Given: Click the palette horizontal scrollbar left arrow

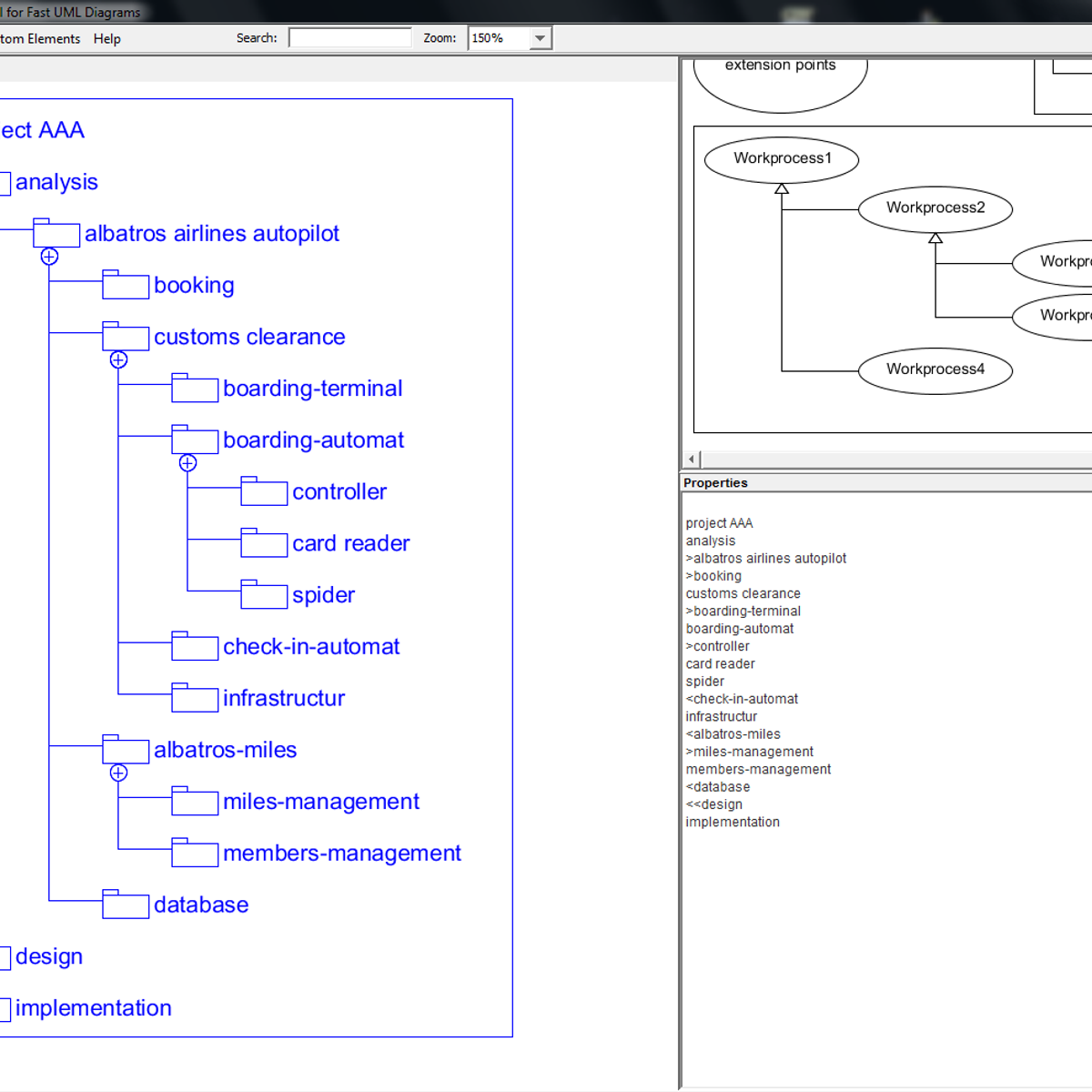Looking at the screenshot, I should [x=692, y=460].
